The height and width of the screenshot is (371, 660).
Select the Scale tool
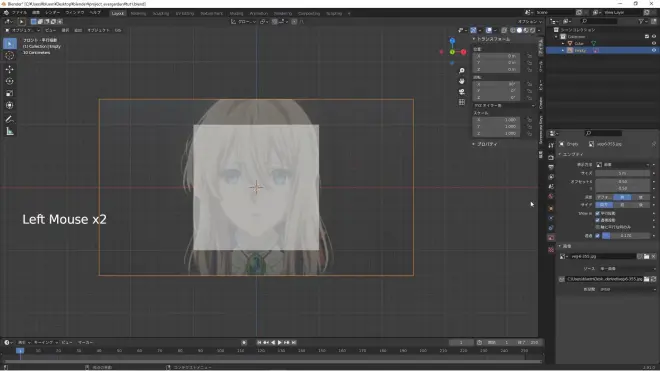10,93
